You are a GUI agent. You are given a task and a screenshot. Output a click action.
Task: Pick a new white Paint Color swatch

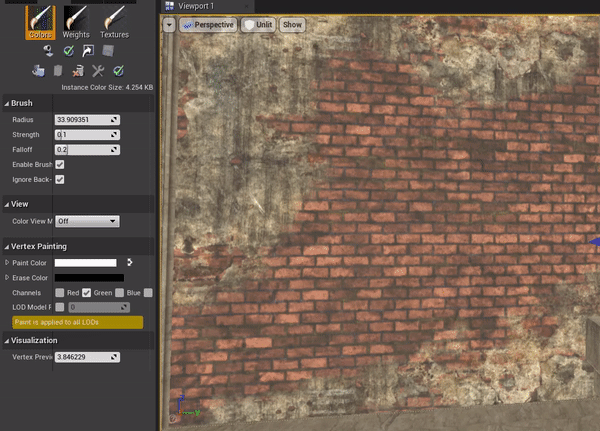coord(86,263)
